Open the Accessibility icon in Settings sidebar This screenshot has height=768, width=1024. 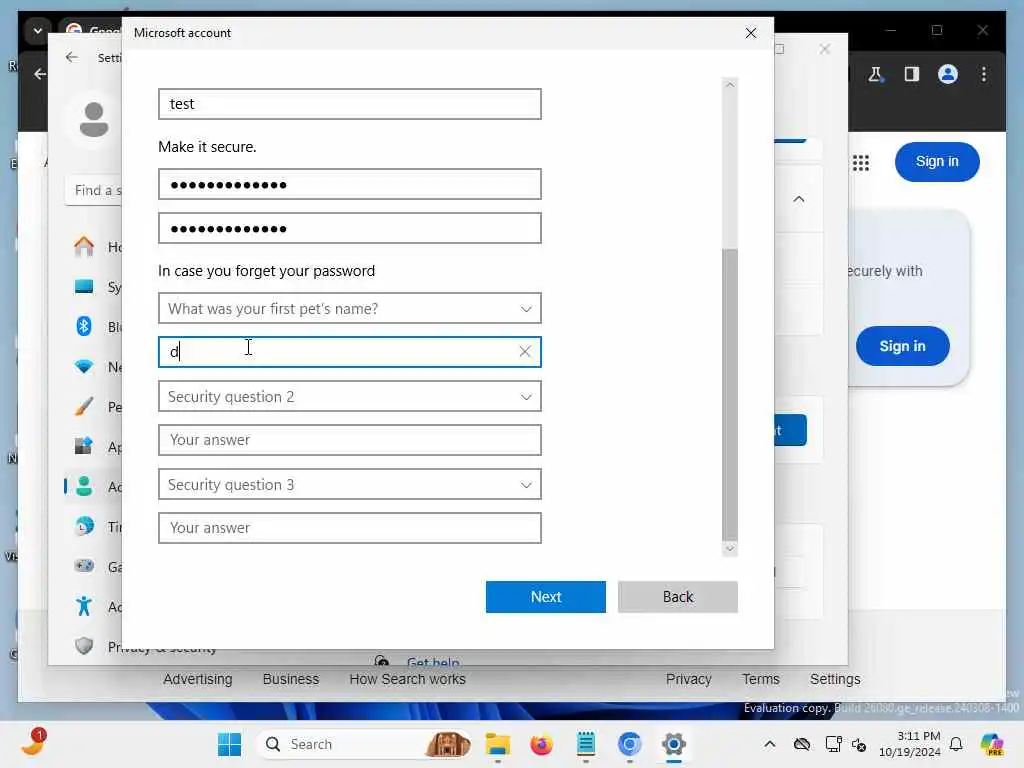coord(84,606)
